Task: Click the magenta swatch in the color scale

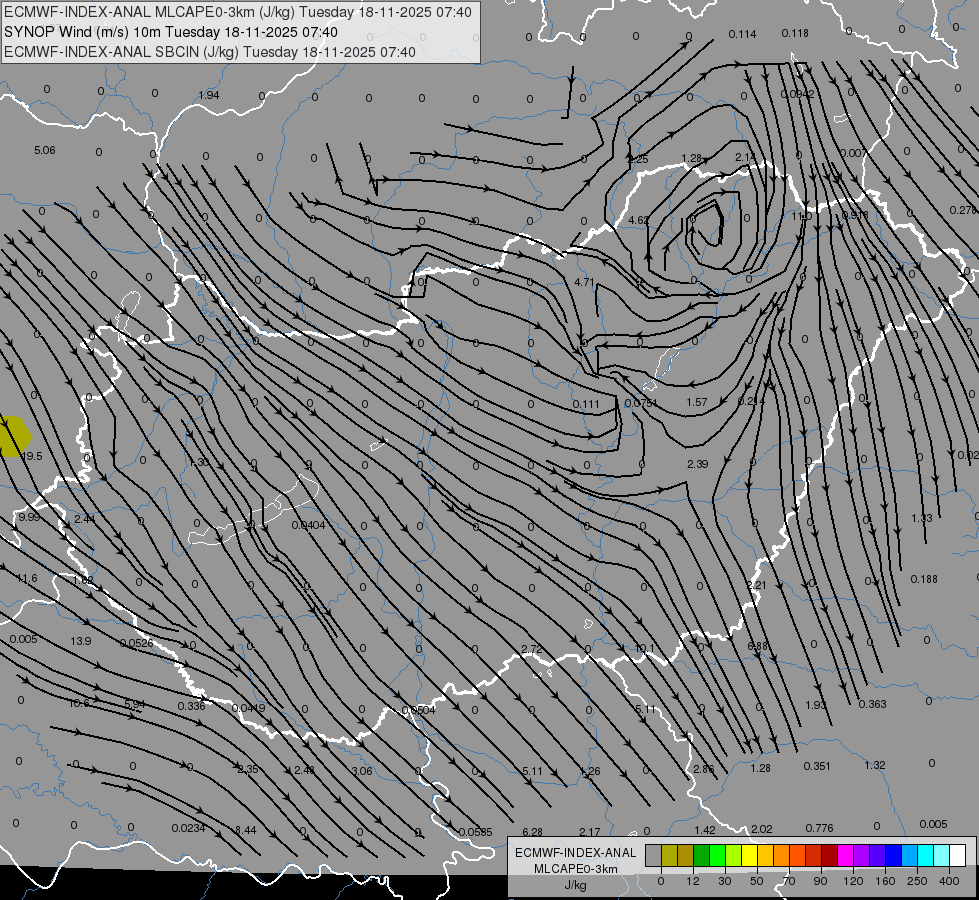Action: click(846, 855)
